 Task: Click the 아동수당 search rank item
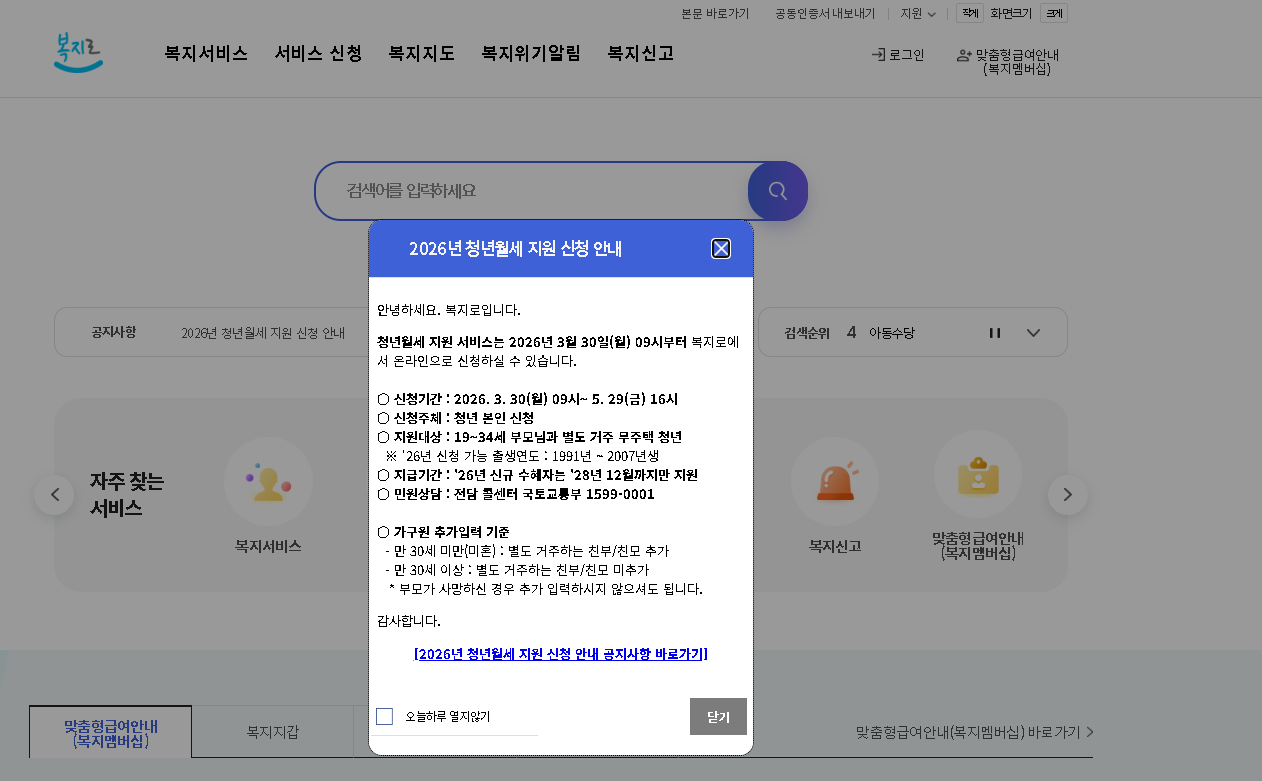892,333
